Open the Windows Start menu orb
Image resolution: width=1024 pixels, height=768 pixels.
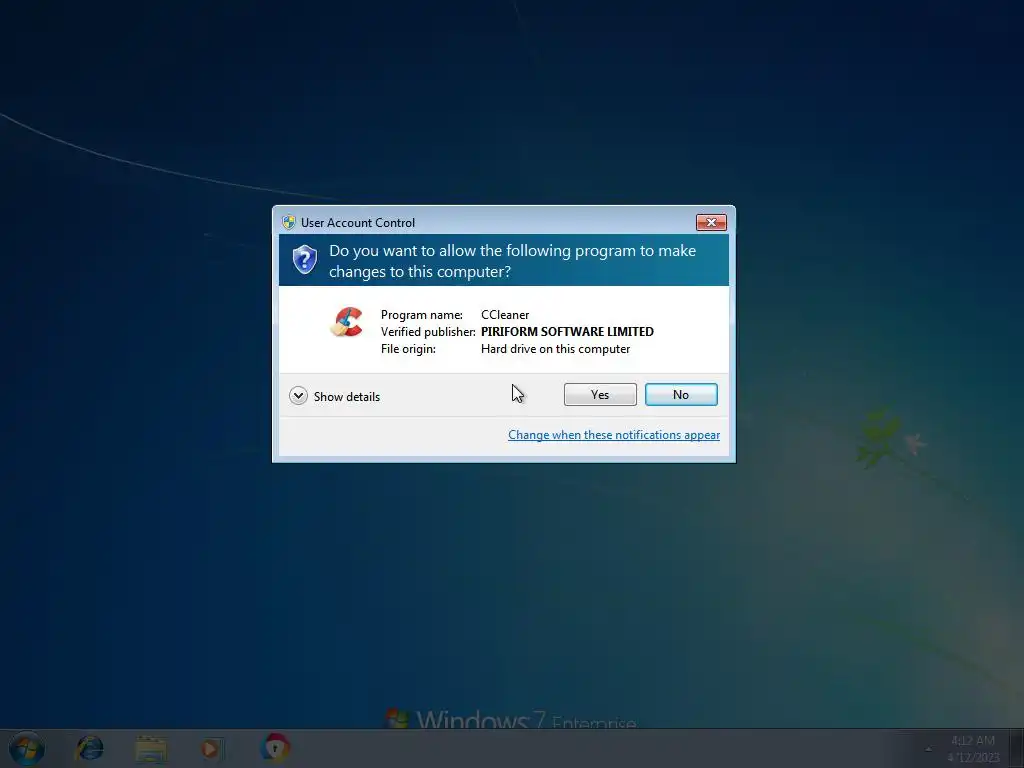[26, 748]
